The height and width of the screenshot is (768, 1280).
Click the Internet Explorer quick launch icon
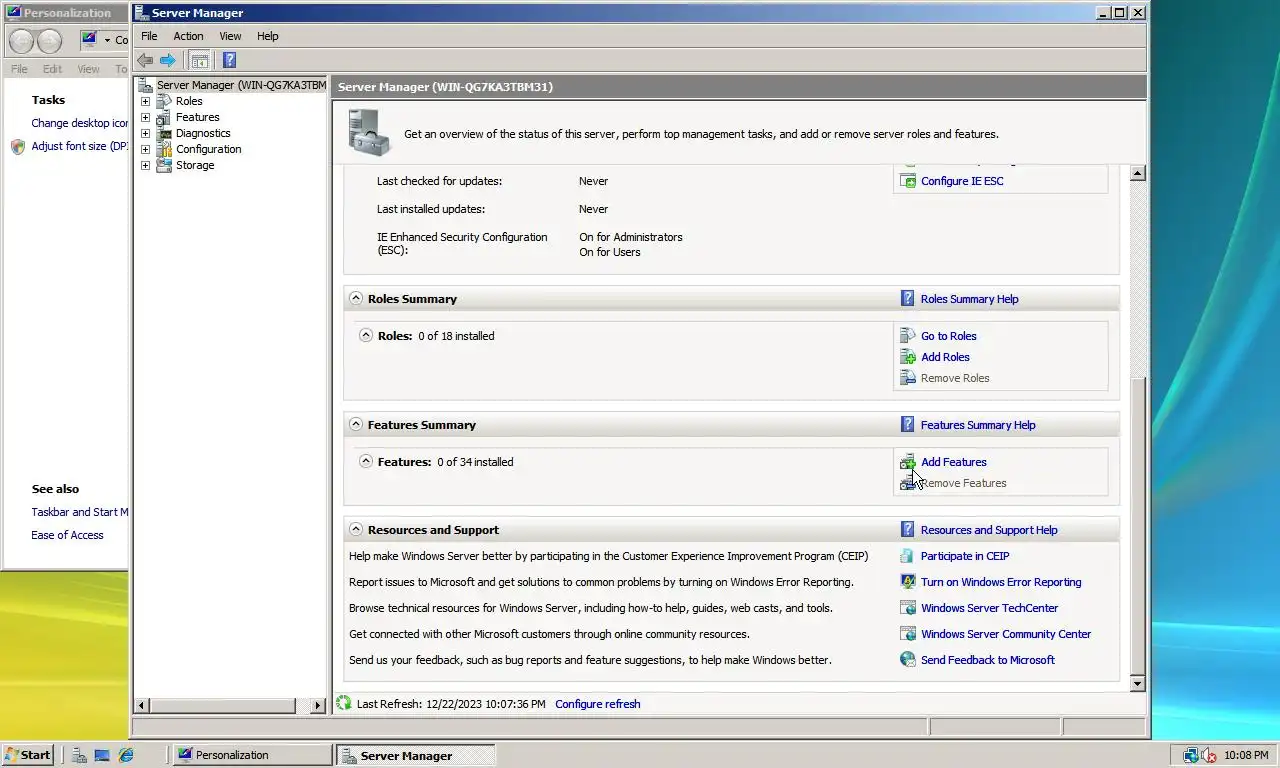pos(126,755)
